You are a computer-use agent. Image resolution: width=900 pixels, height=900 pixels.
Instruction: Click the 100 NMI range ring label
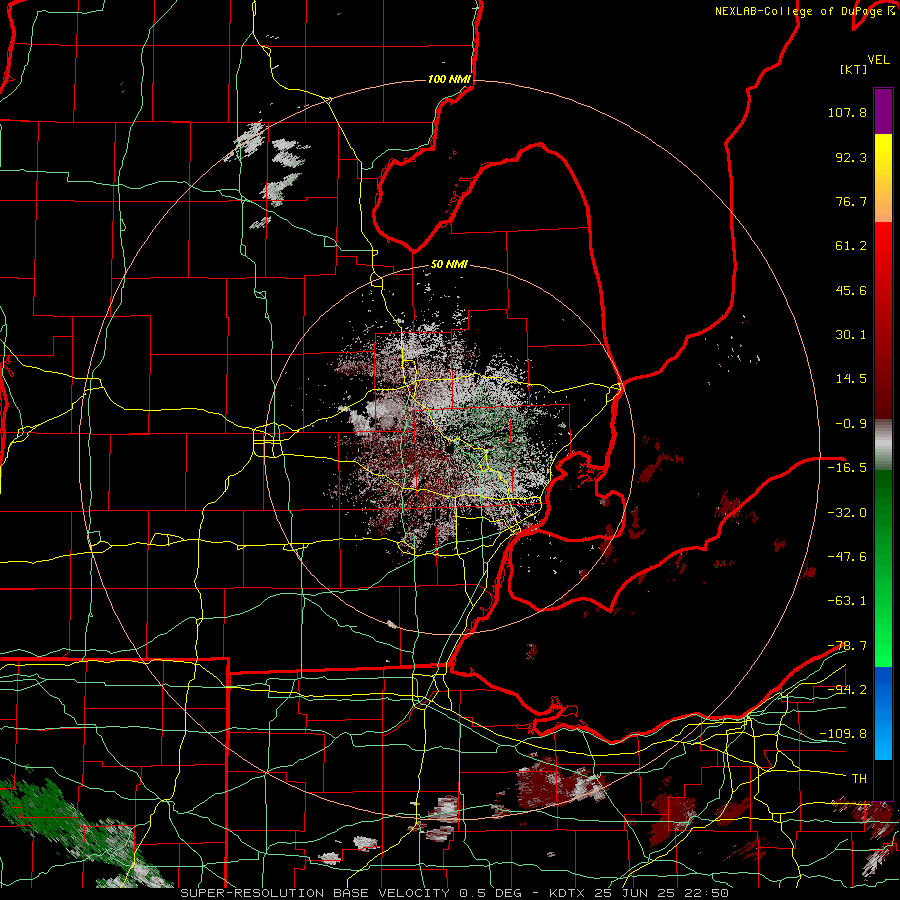449,79
